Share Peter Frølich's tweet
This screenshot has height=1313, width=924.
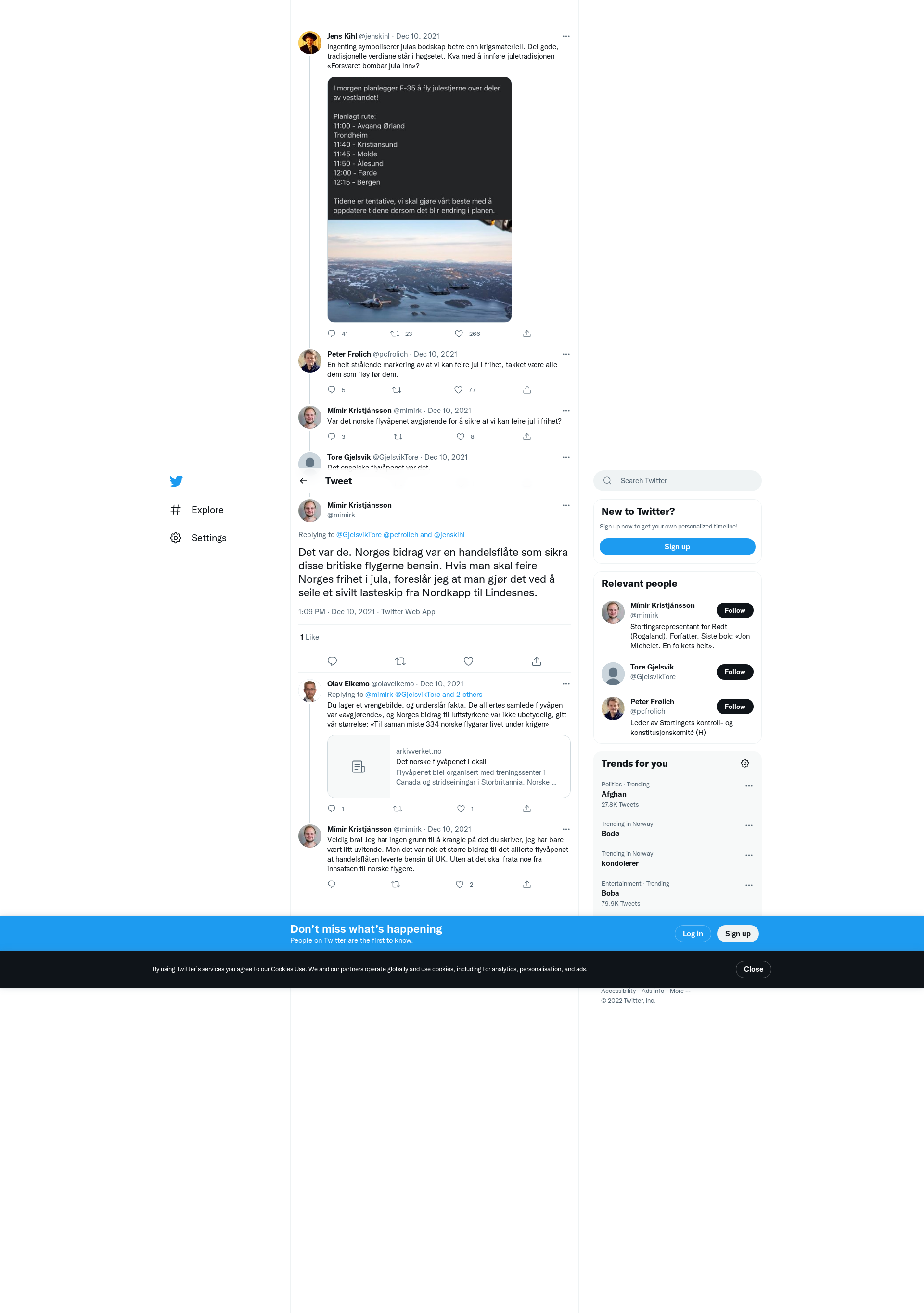click(527, 390)
